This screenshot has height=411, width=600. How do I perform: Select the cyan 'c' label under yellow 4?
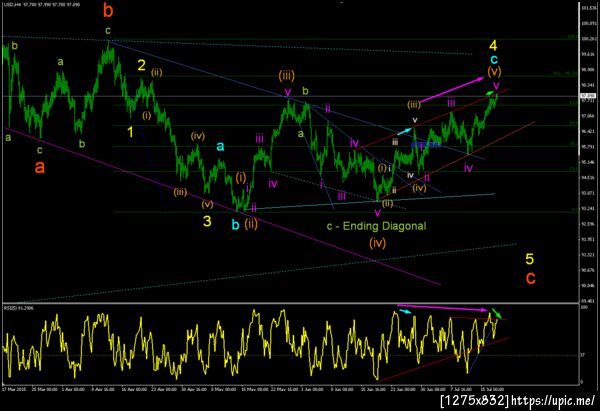coord(494,59)
